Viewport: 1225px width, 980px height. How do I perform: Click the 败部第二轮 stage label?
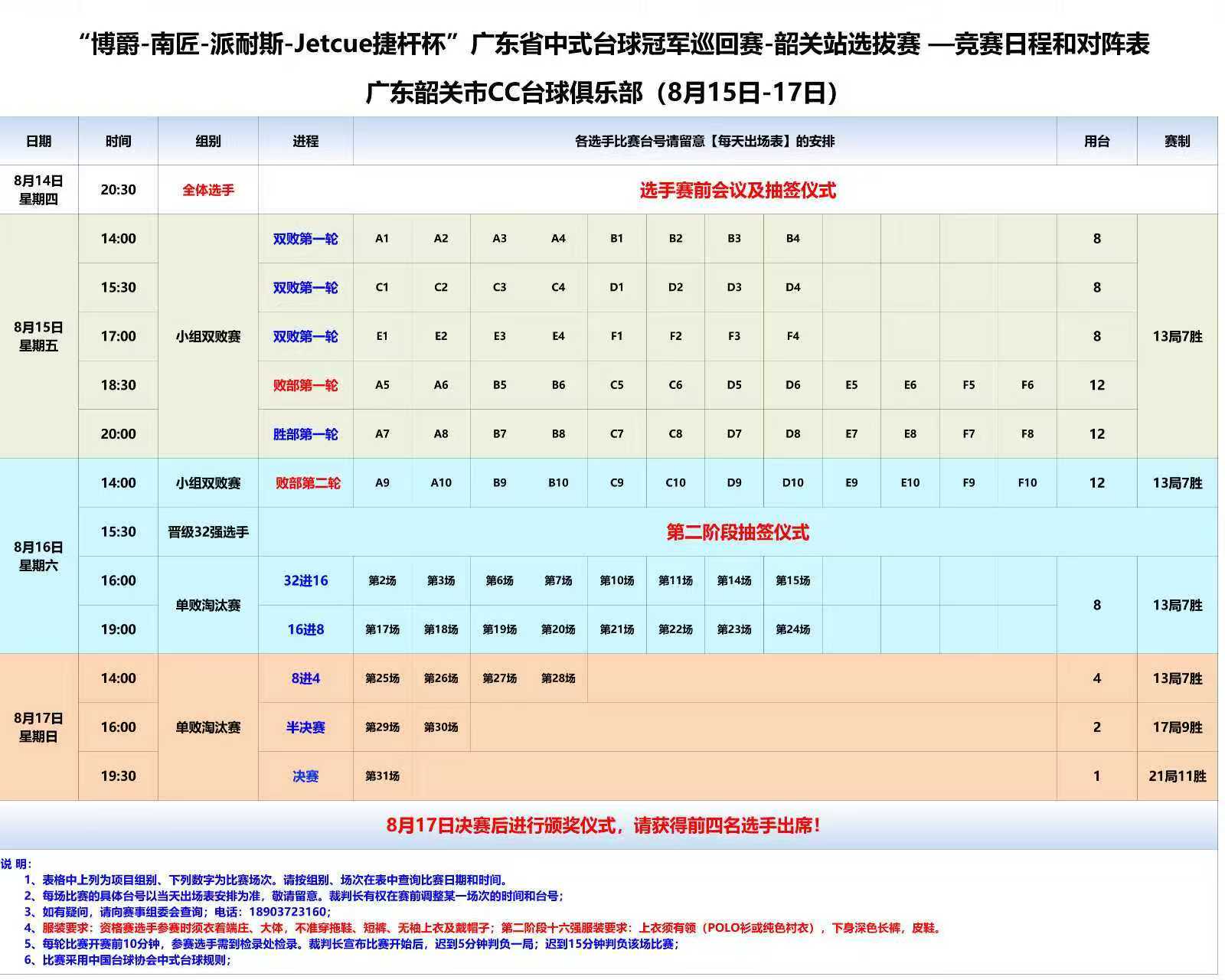tap(307, 483)
